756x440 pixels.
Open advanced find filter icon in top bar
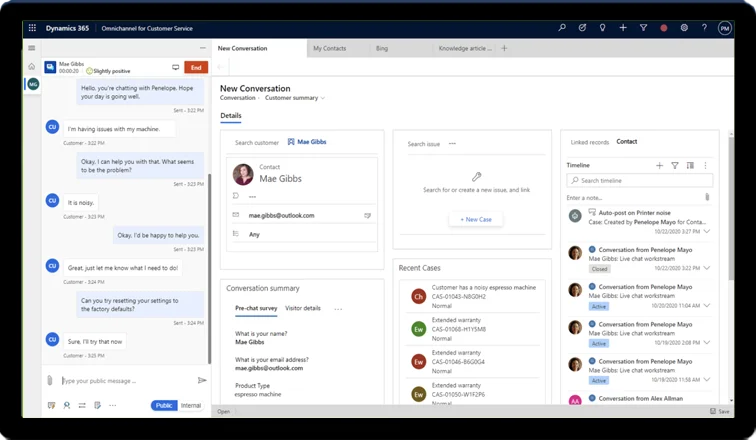[643, 28]
